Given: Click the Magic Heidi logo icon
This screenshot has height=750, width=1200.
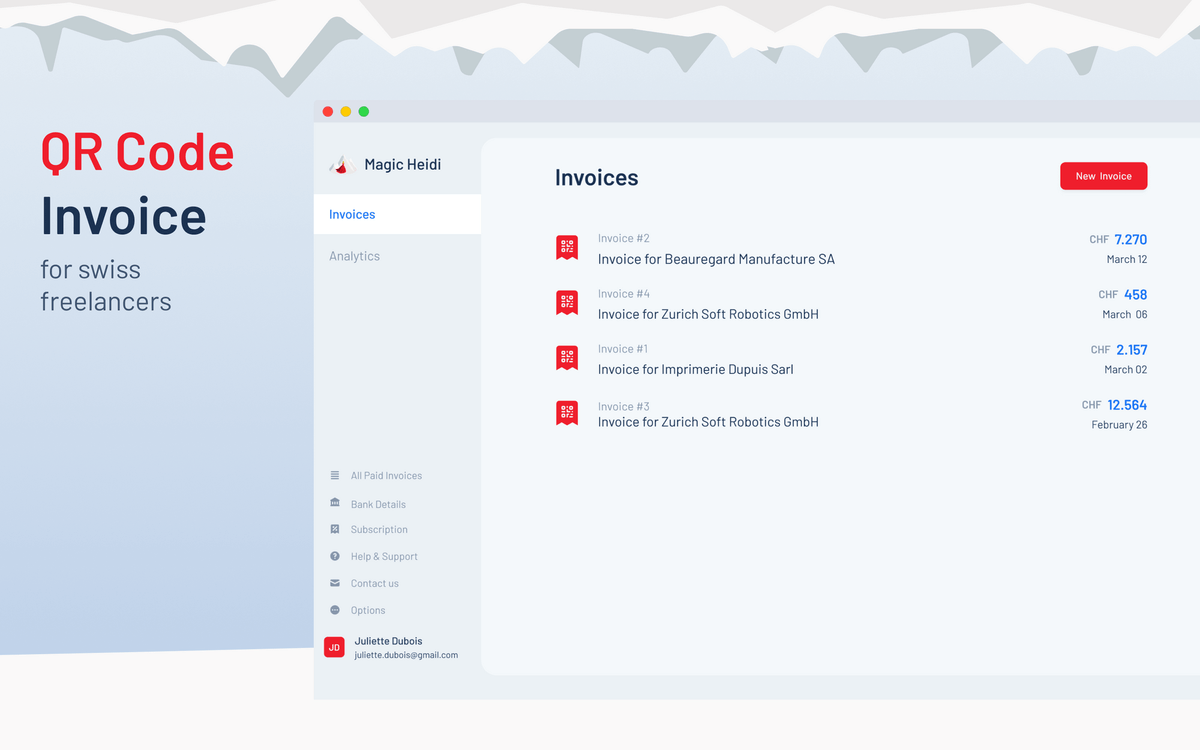Looking at the screenshot, I should click(x=342, y=165).
